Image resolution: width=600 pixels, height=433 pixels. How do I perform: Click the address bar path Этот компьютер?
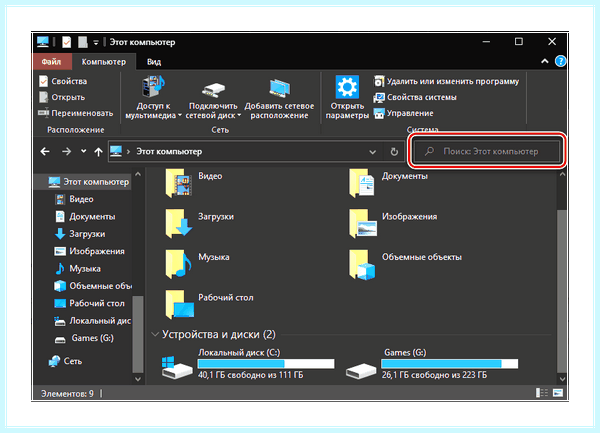(169, 151)
